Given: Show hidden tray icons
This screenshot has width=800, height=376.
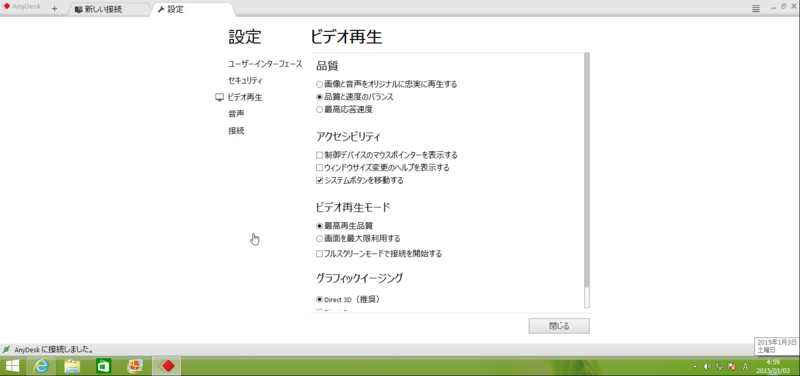Looking at the screenshot, I should (695, 367).
